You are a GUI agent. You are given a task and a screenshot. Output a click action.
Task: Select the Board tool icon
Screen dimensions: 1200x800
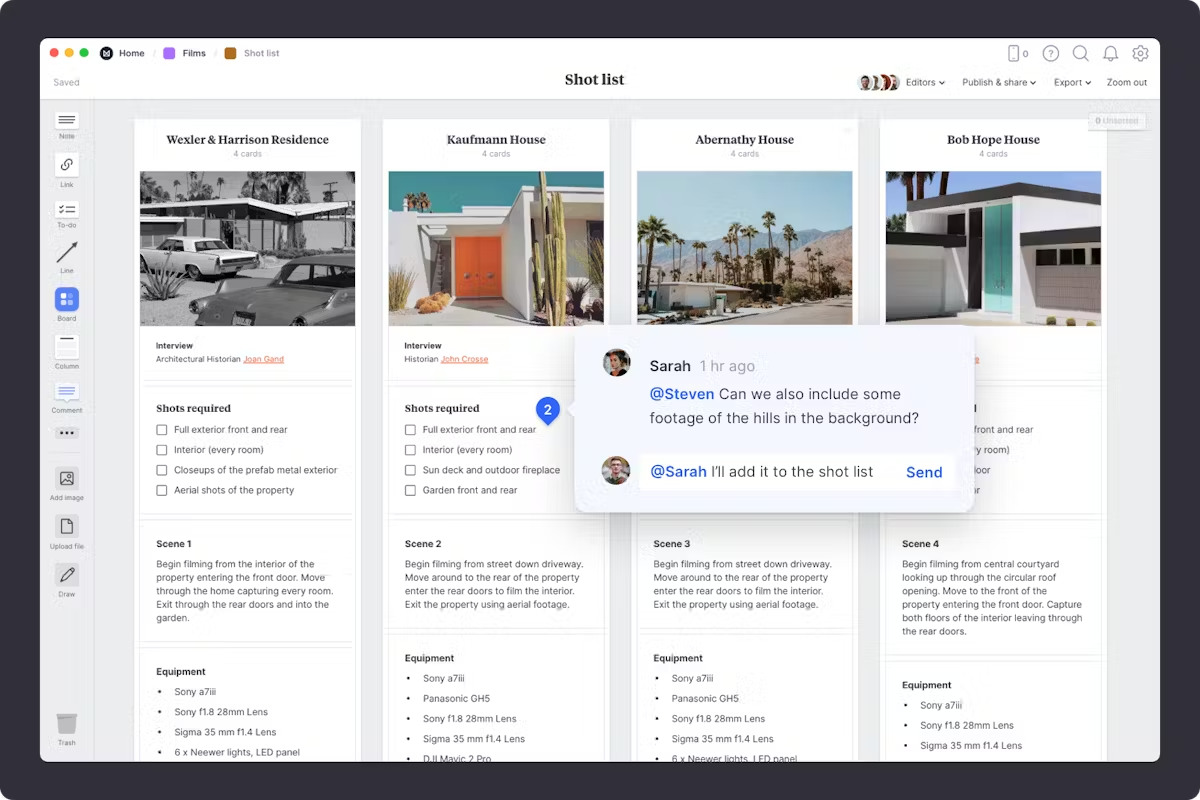pyautogui.click(x=66, y=299)
